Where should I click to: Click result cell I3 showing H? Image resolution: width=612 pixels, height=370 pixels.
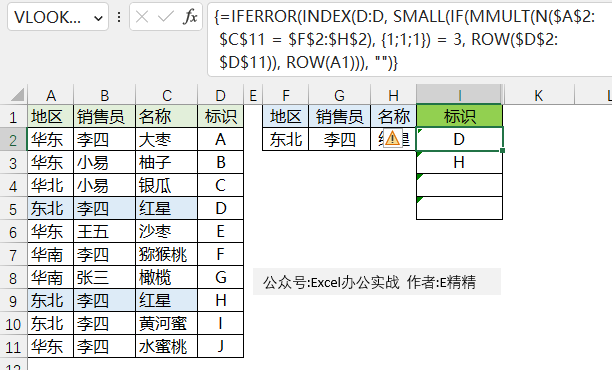tap(459, 162)
